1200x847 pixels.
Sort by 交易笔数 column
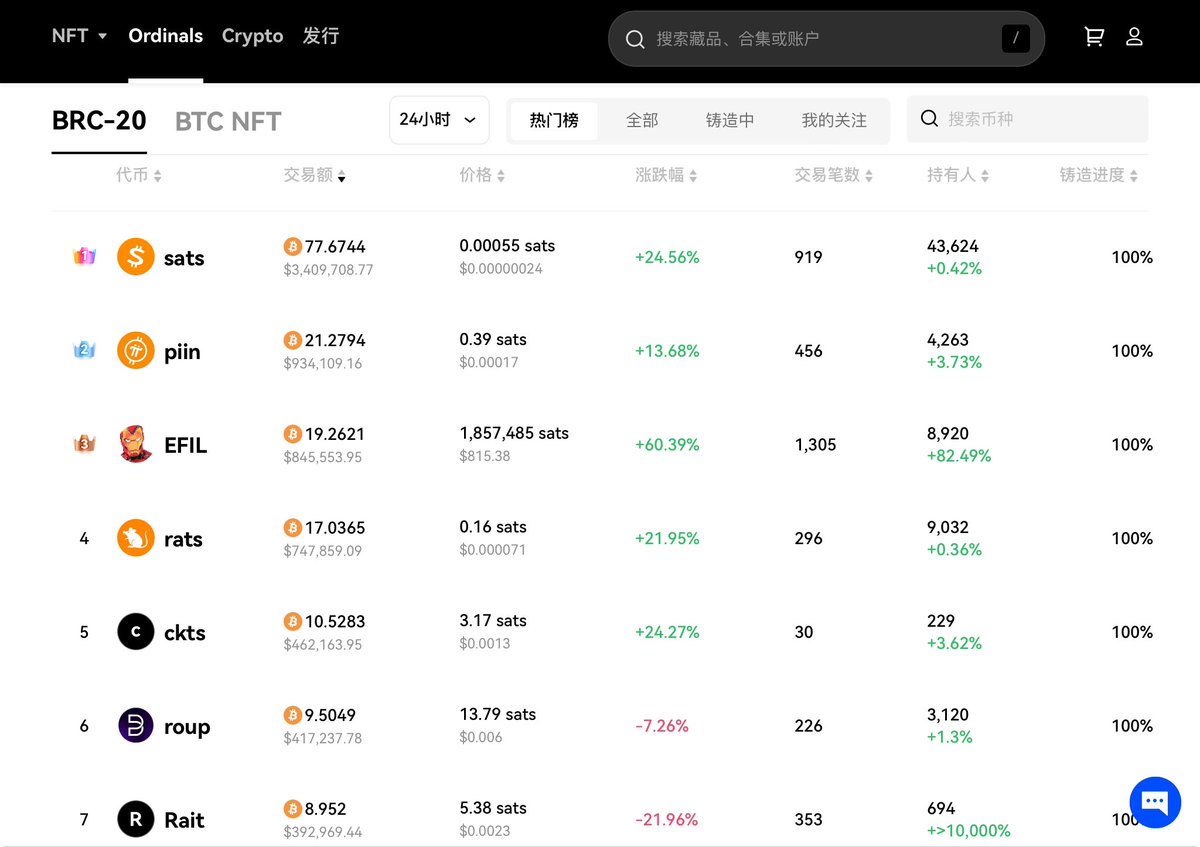pyautogui.click(x=834, y=175)
